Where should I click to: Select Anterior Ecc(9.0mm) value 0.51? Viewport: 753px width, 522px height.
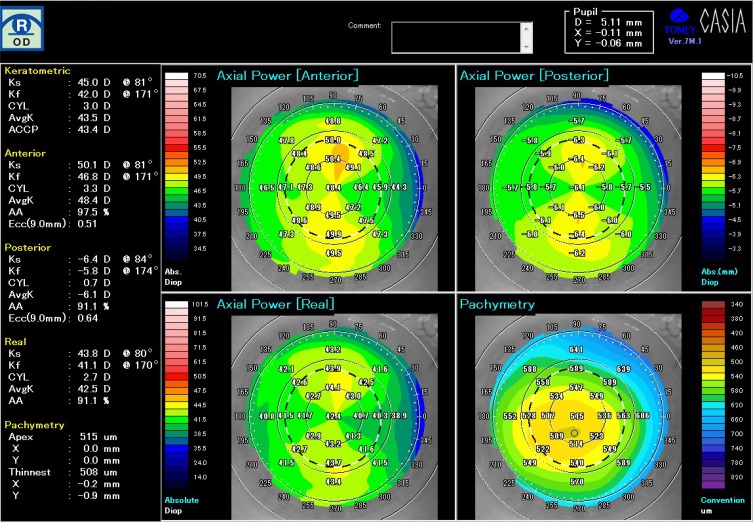[x=87, y=224]
